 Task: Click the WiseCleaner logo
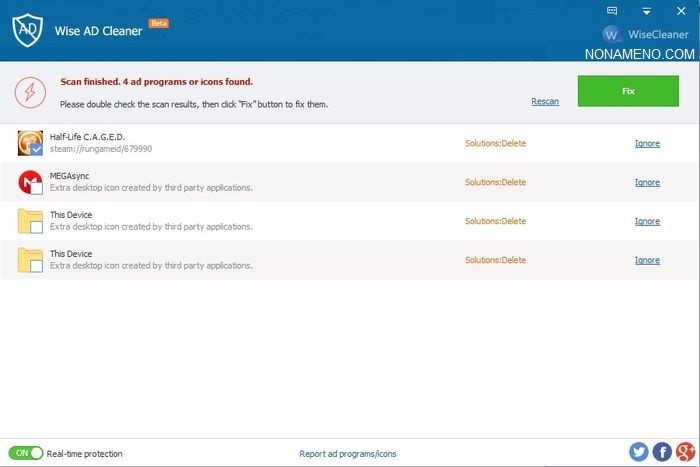[612, 35]
